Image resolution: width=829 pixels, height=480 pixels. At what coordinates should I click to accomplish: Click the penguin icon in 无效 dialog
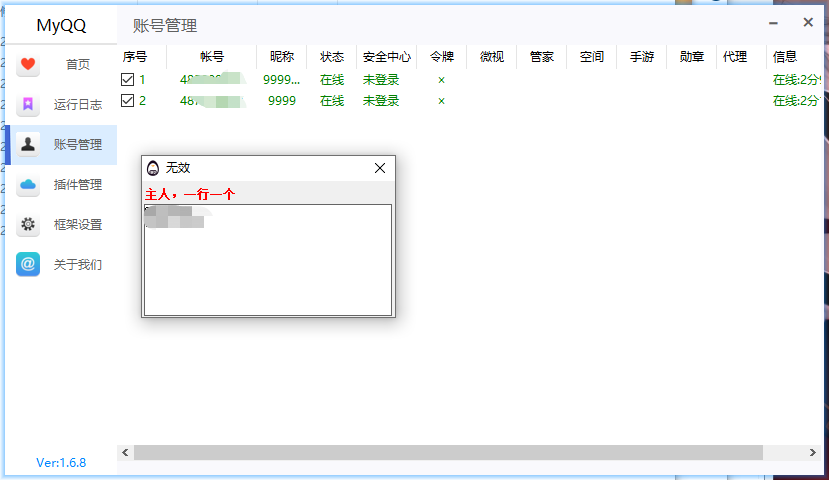click(153, 168)
